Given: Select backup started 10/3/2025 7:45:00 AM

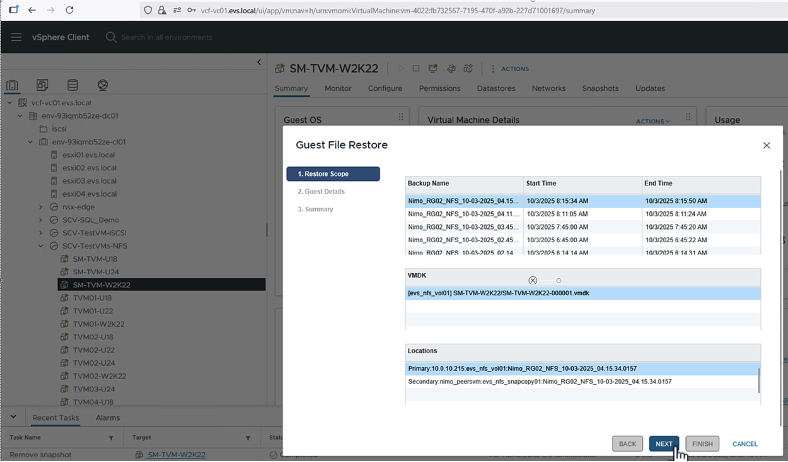Looking at the screenshot, I should (583, 227).
